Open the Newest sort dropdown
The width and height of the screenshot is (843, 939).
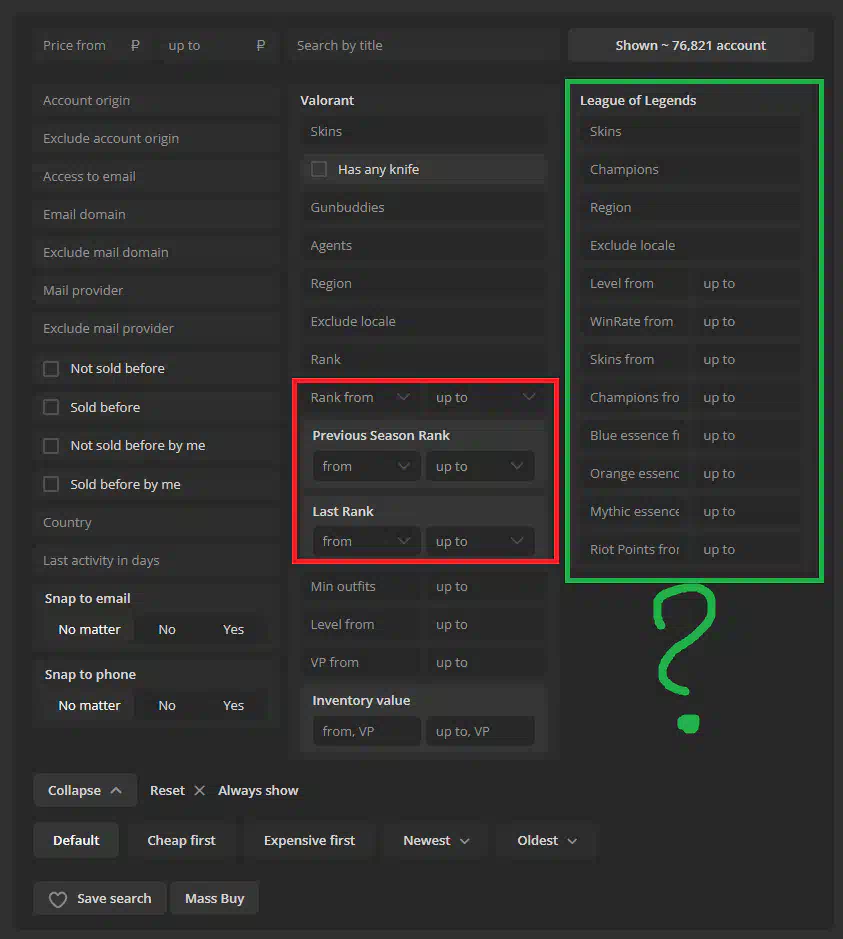tap(437, 841)
